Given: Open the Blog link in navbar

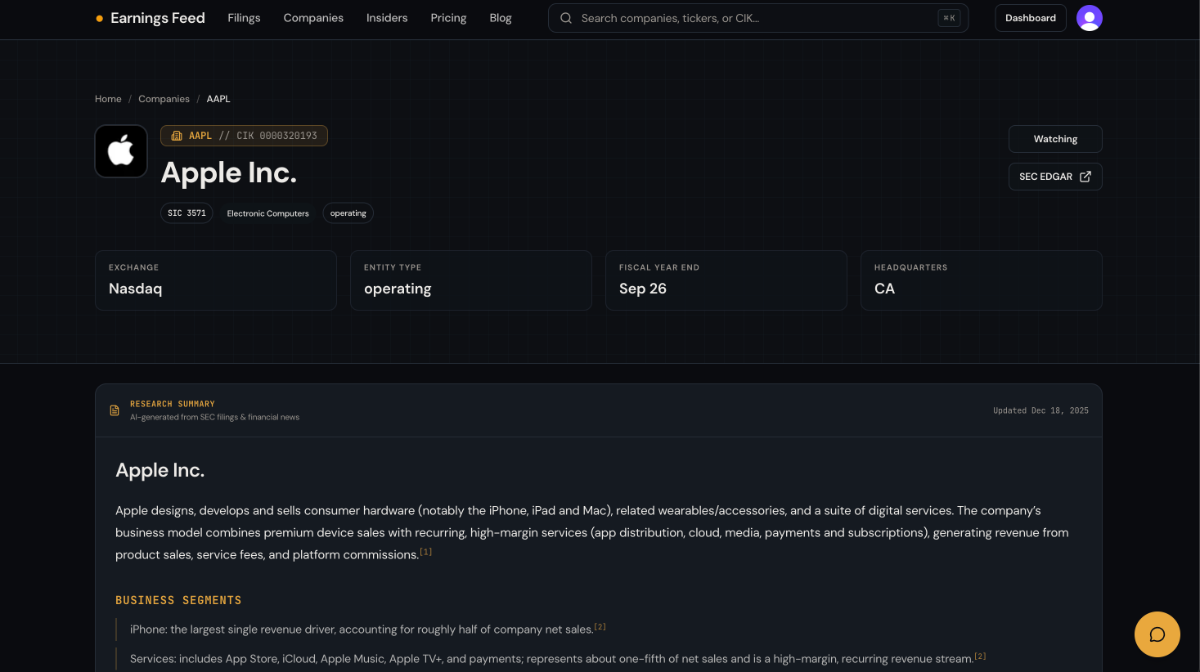Looking at the screenshot, I should tap(500, 18).
